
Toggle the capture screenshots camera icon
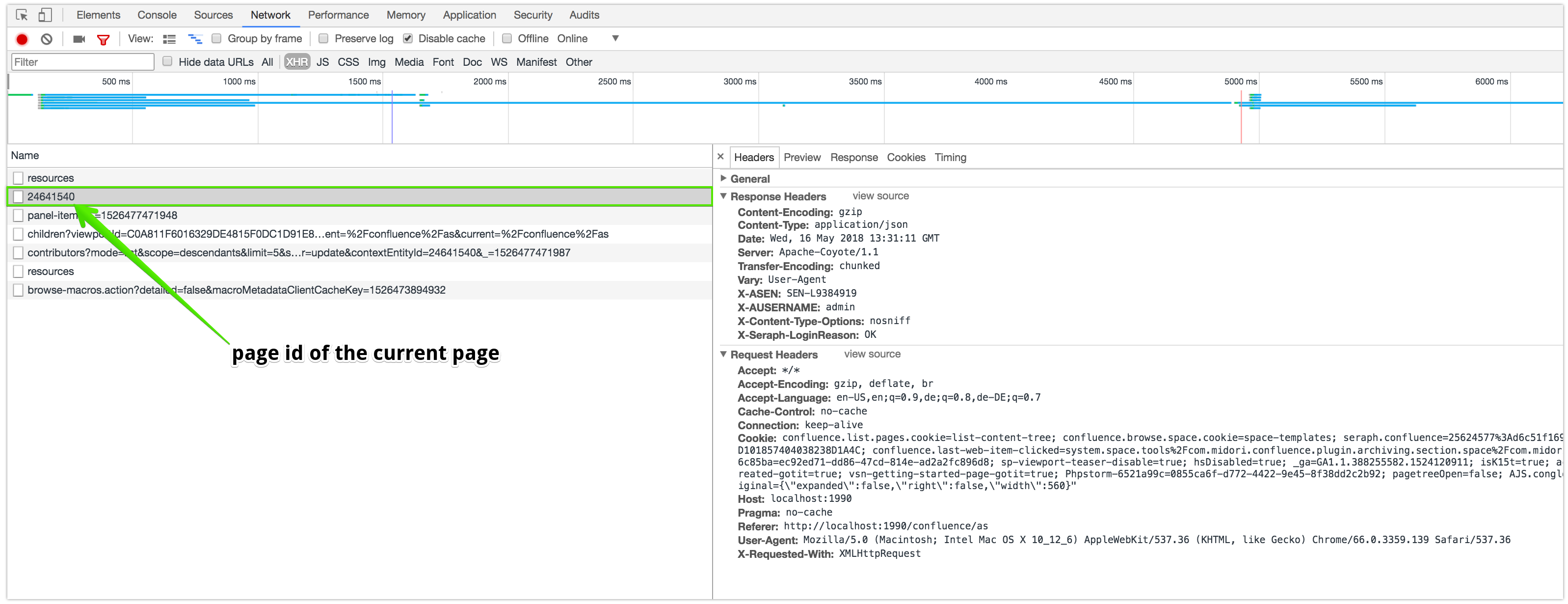(79, 39)
